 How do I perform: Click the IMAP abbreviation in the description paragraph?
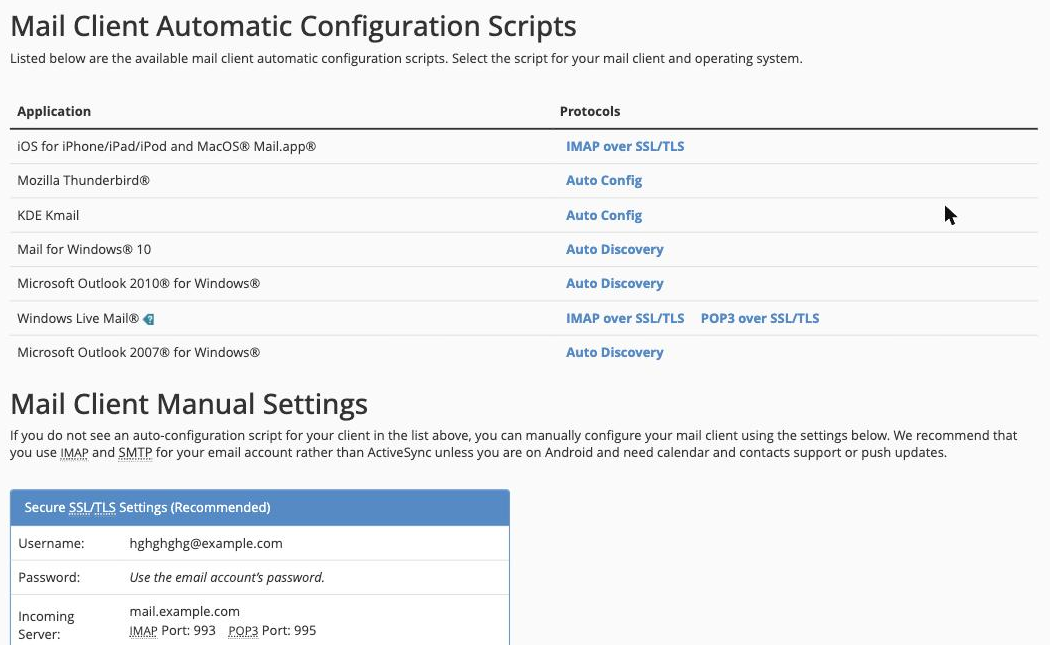[74, 453]
